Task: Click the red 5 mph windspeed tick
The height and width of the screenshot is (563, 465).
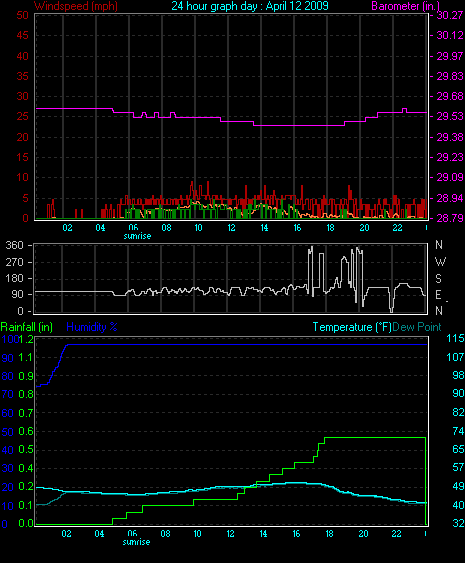Action: pyautogui.click(x=25, y=198)
